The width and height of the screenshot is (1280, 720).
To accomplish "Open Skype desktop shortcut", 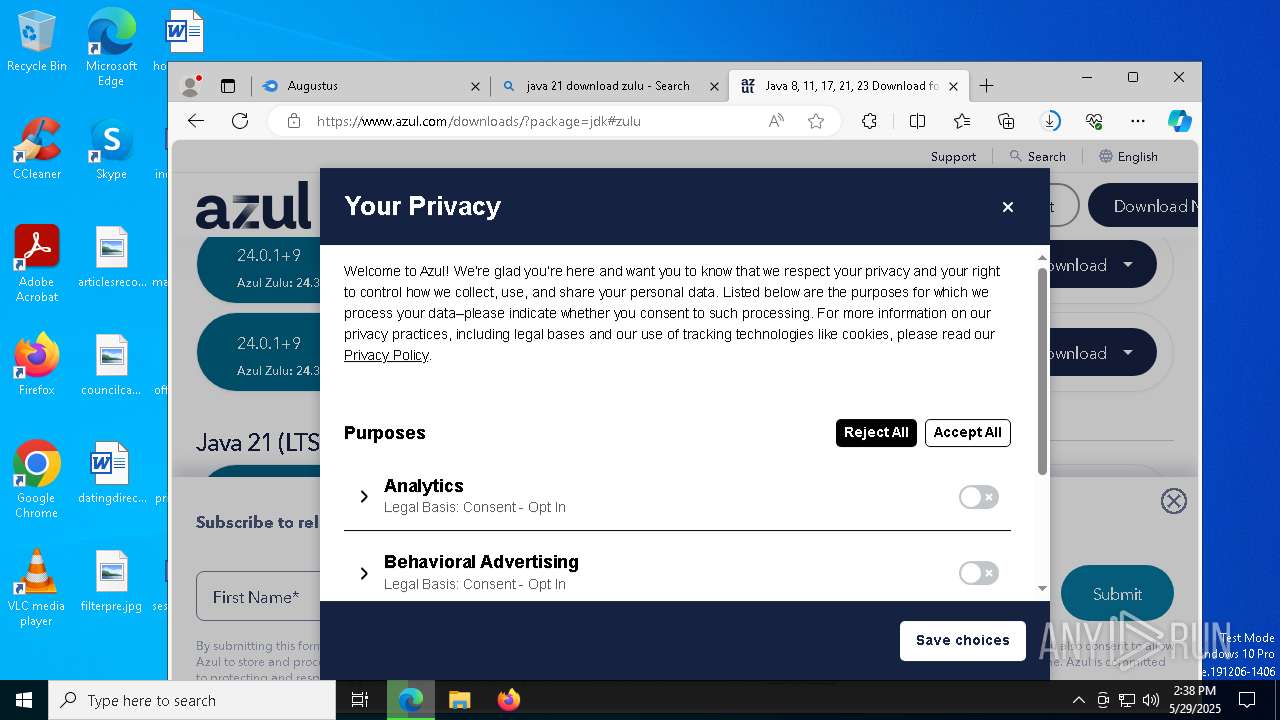I will click(111, 149).
